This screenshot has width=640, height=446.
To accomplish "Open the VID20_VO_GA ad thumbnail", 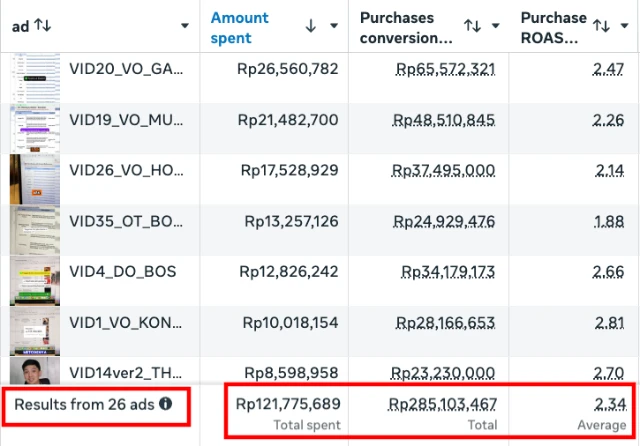I will coord(36,77).
